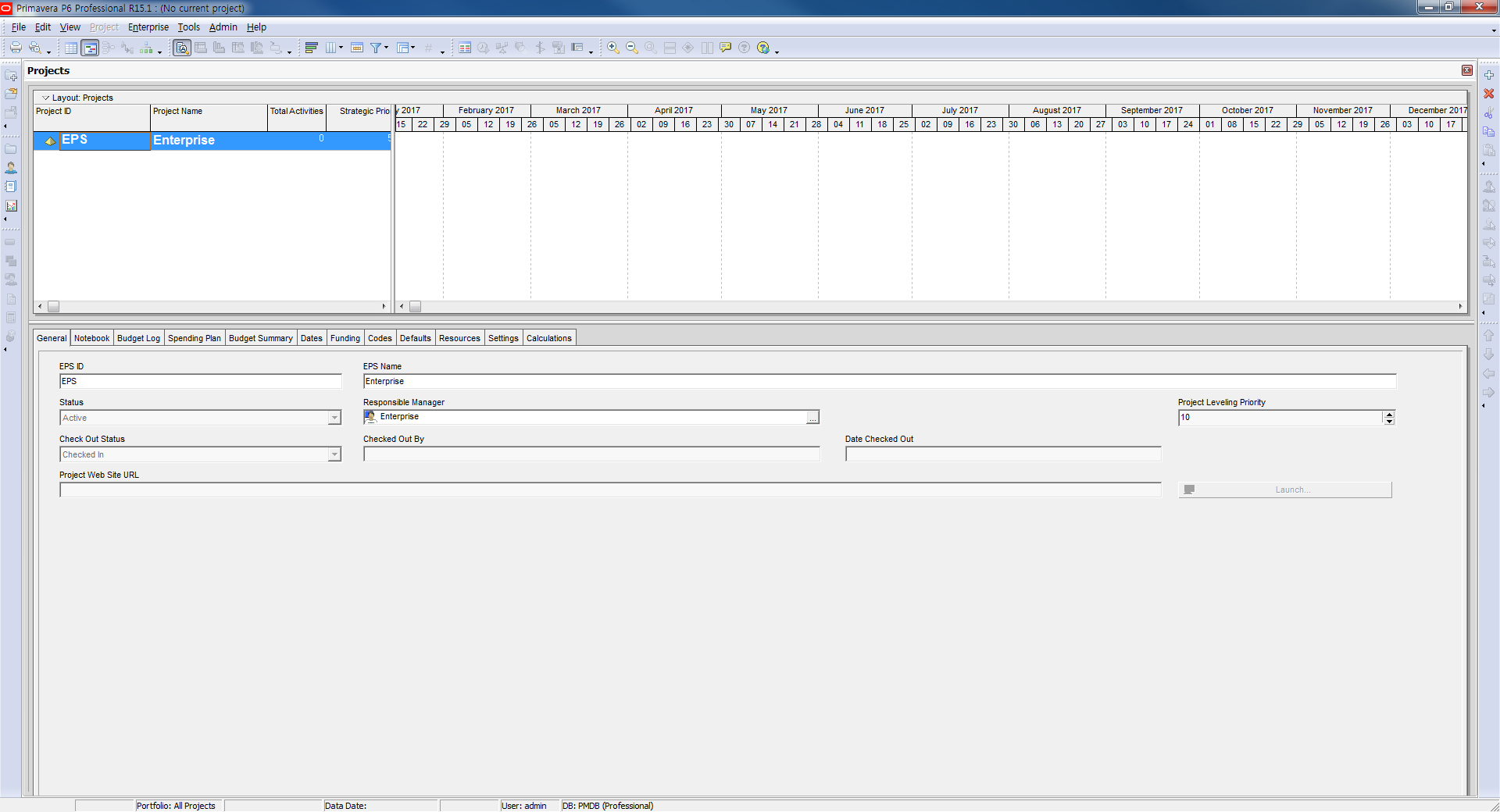Click the Create New Project sidebar icon

click(11, 76)
